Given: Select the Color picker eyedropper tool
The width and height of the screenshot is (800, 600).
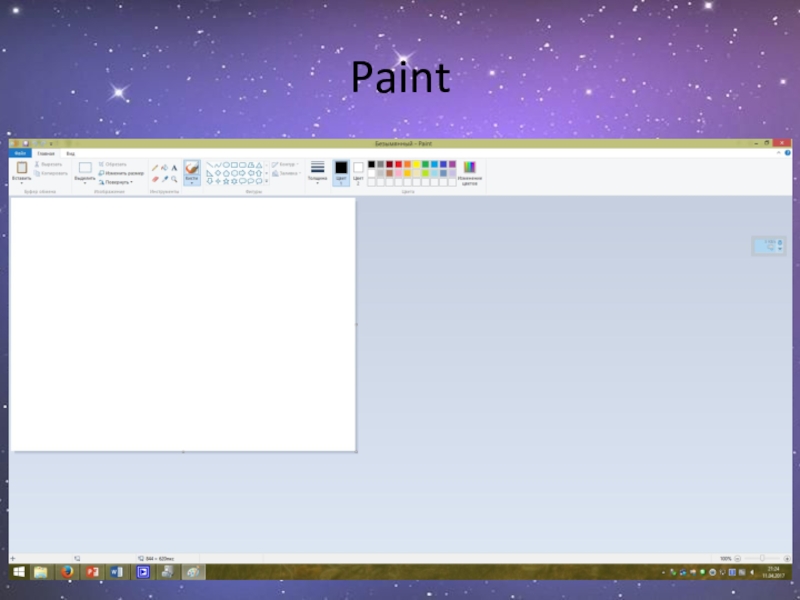Looking at the screenshot, I should [x=164, y=179].
